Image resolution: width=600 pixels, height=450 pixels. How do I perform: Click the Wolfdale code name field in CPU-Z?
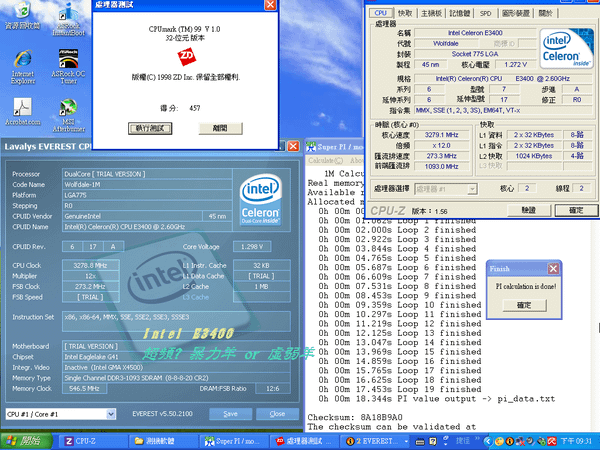[445, 43]
